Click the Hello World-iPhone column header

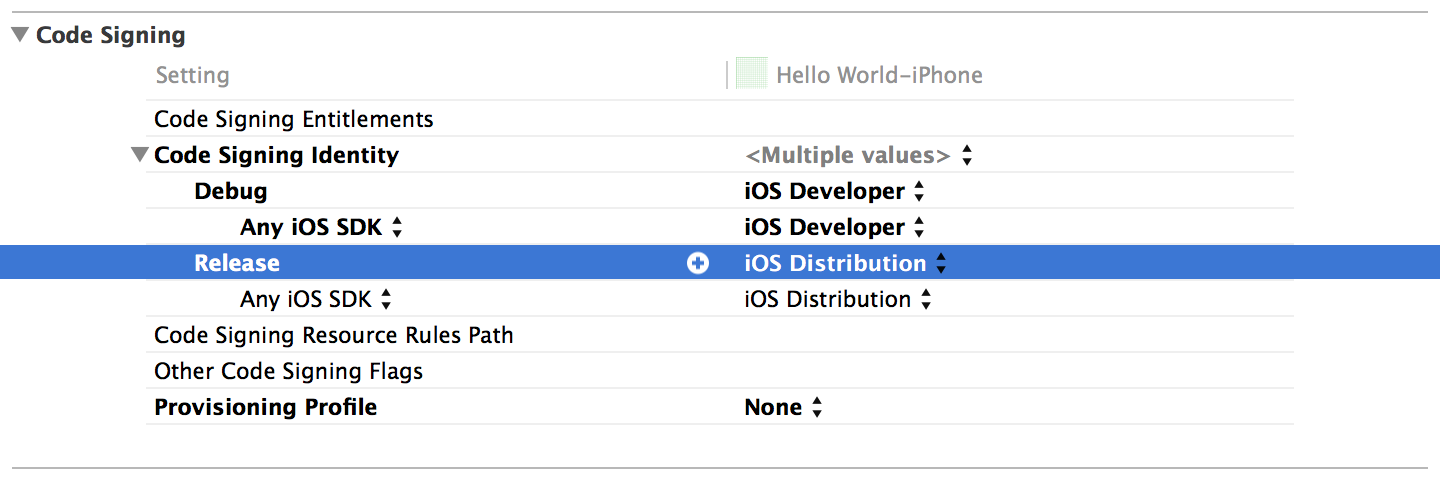[879, 75]
